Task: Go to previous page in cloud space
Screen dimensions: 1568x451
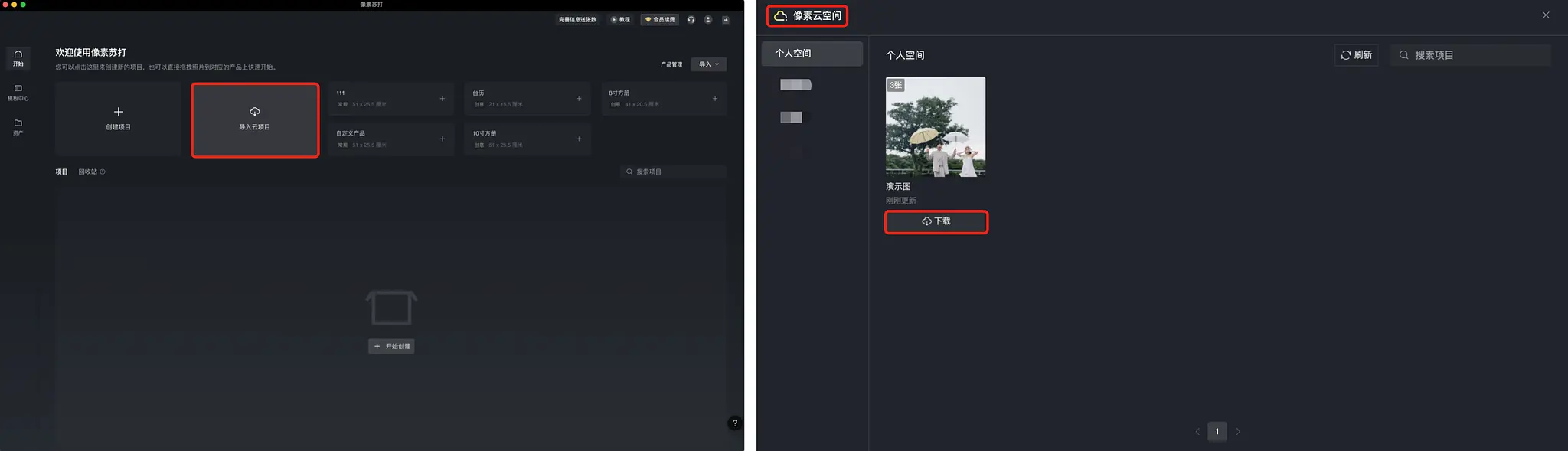Action: click(1197, 432)
